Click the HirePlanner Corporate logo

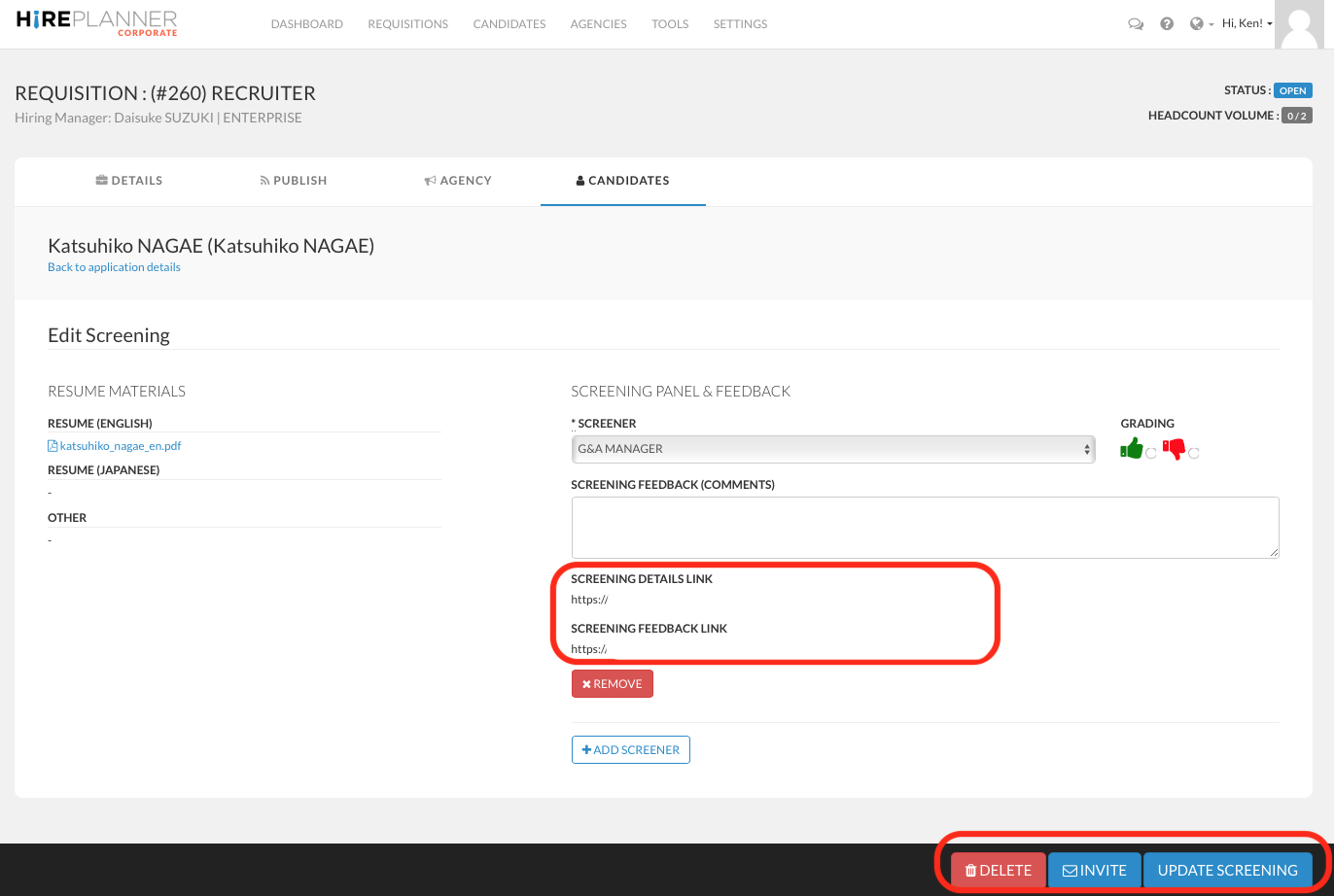click(x=97, y=23)
